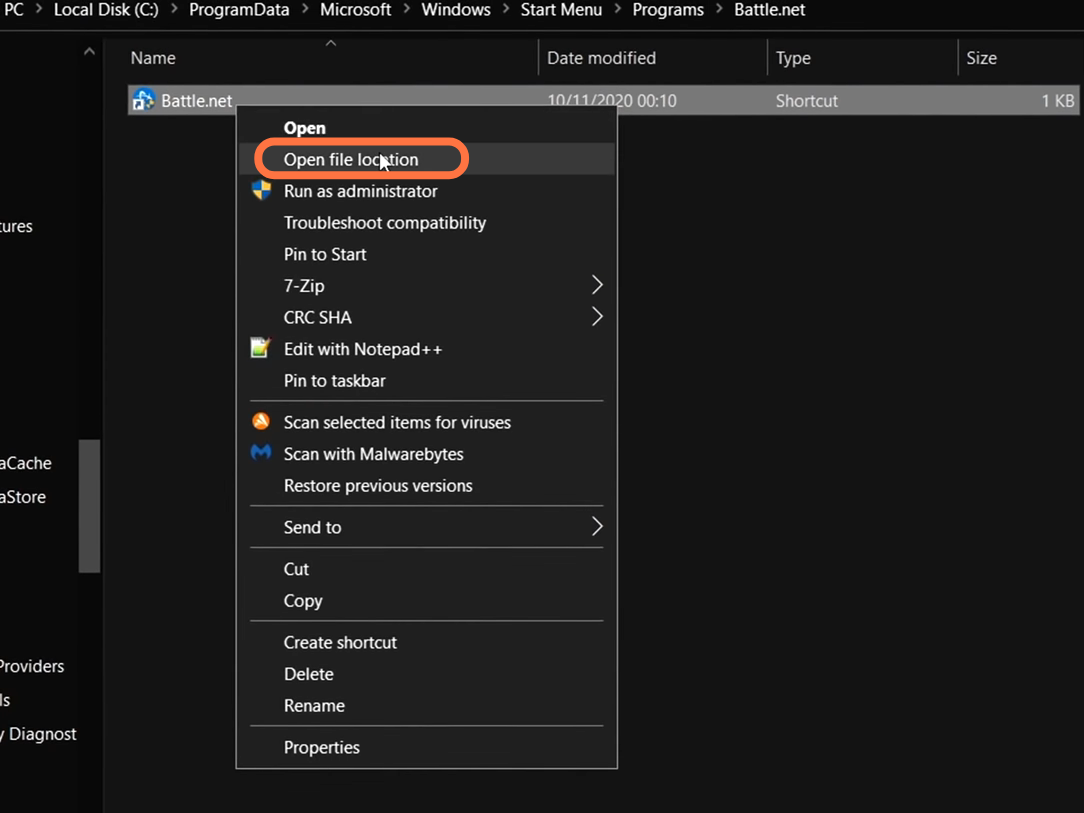Collapse the Name column sort arrow

pyautogui.click(x=331, y=43)
